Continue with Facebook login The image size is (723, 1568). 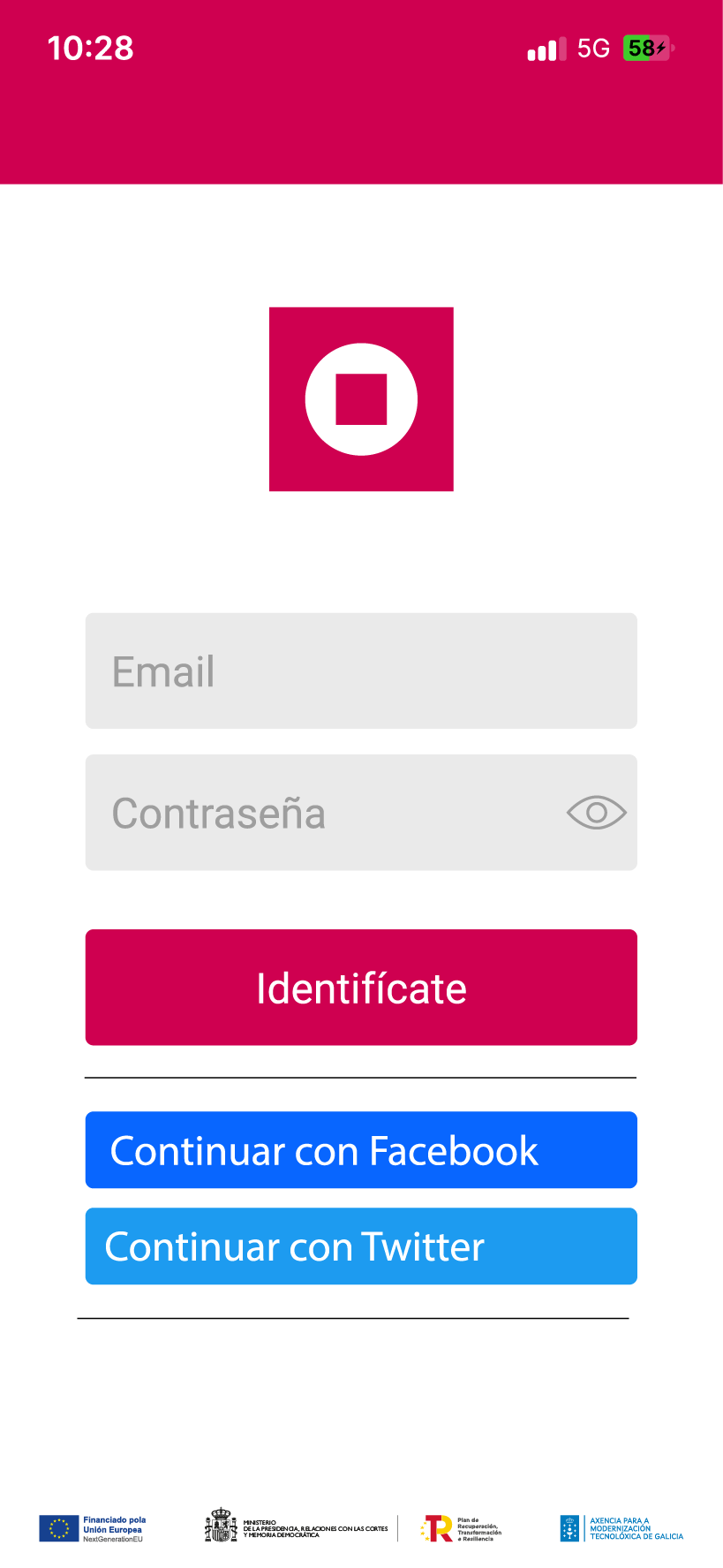pos(361,1150)
